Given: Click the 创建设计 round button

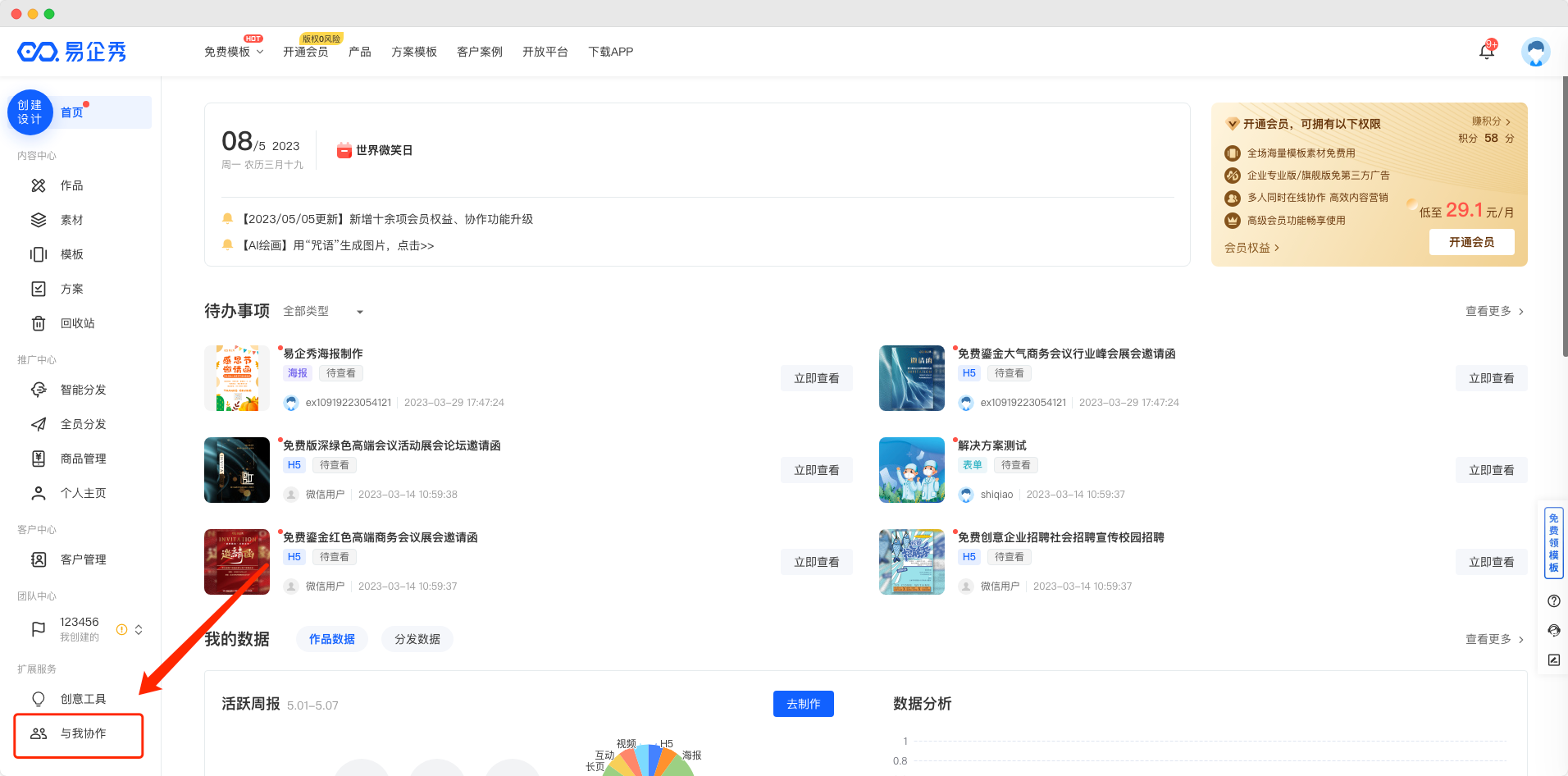Looking at the screenshot, I should (30, 112).
